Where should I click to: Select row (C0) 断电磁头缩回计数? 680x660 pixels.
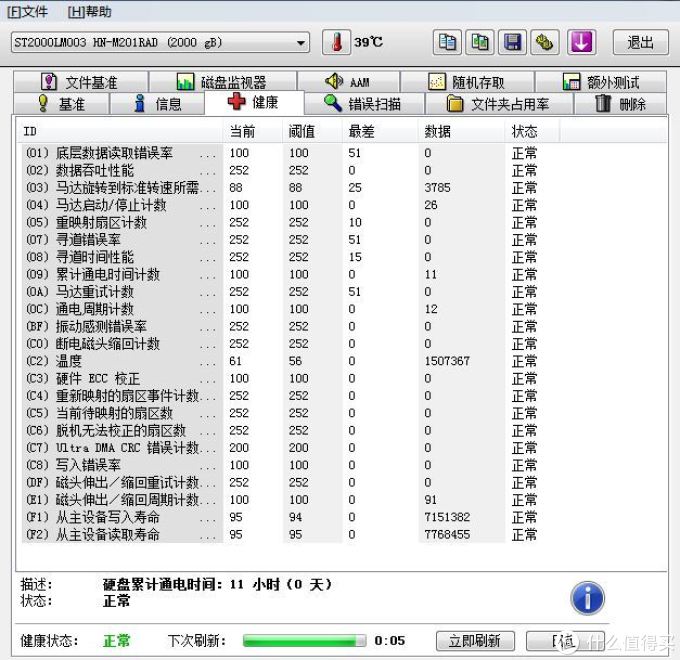coord(282,343)
